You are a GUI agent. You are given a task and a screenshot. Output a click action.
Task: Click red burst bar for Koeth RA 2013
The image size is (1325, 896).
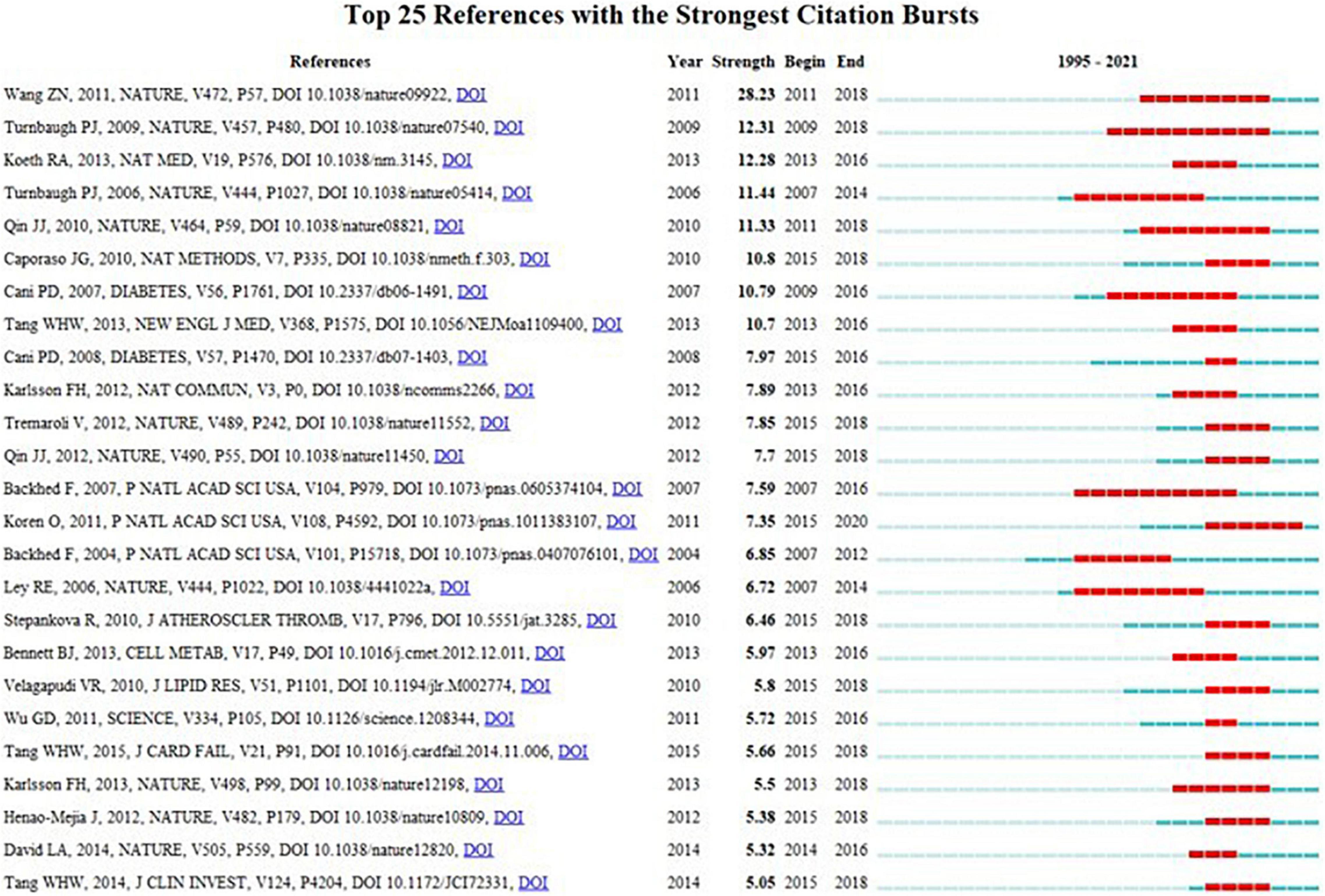[1205, 165]
